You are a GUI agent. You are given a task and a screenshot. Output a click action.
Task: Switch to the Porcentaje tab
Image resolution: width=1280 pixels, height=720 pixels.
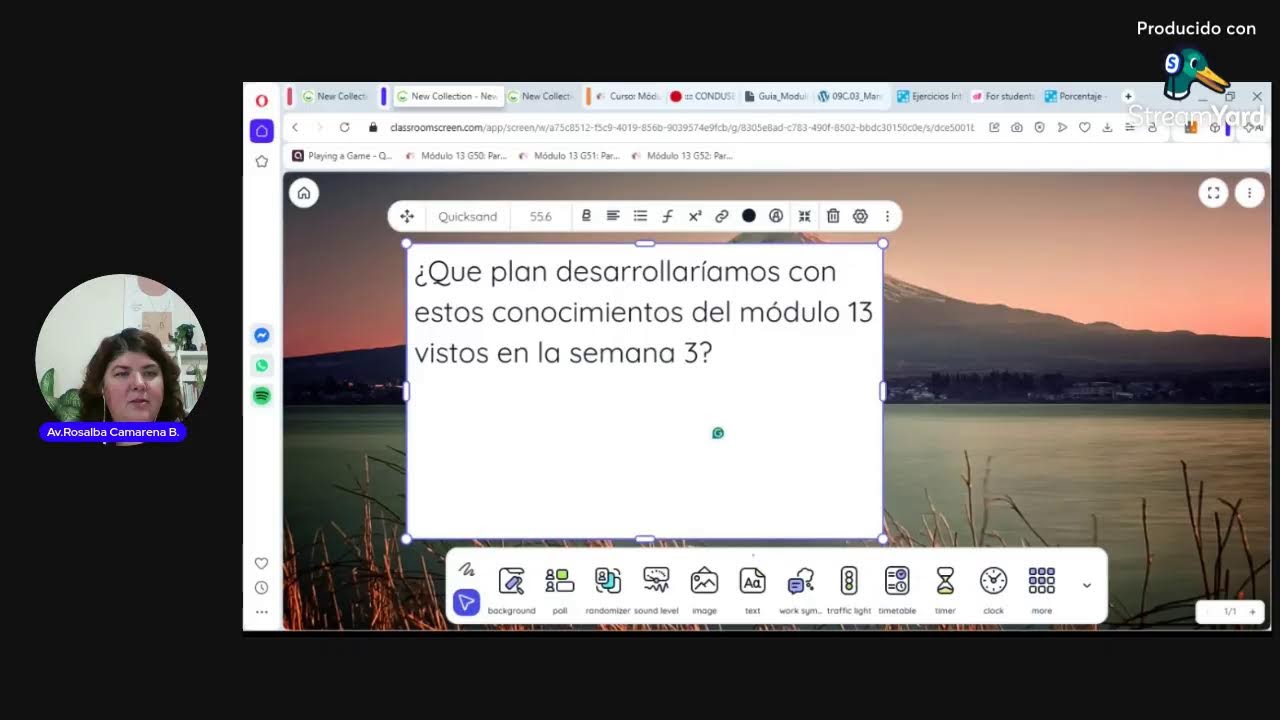click(x=1077, y=96)
